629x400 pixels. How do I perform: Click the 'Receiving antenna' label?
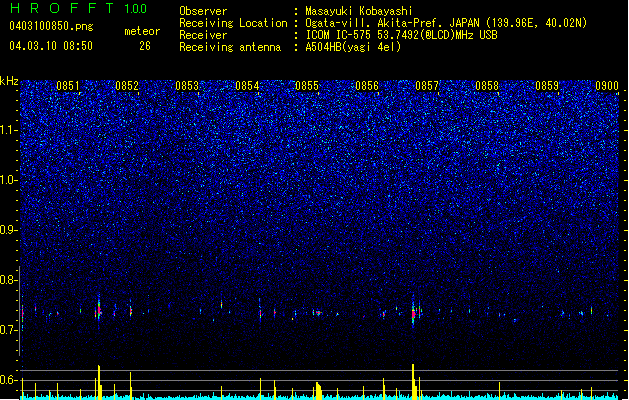click(230, 47)
